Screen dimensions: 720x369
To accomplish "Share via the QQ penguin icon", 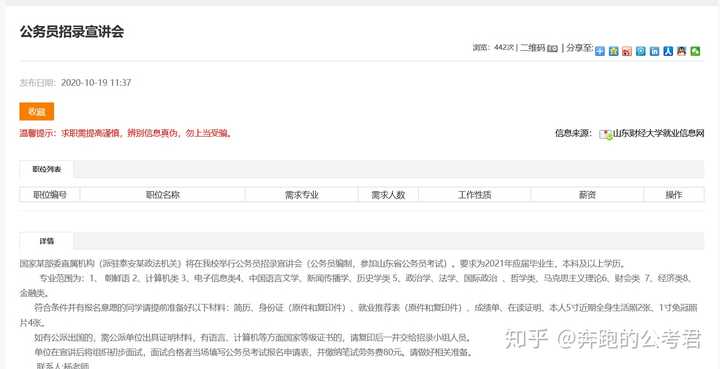I will tap(681, 51).
